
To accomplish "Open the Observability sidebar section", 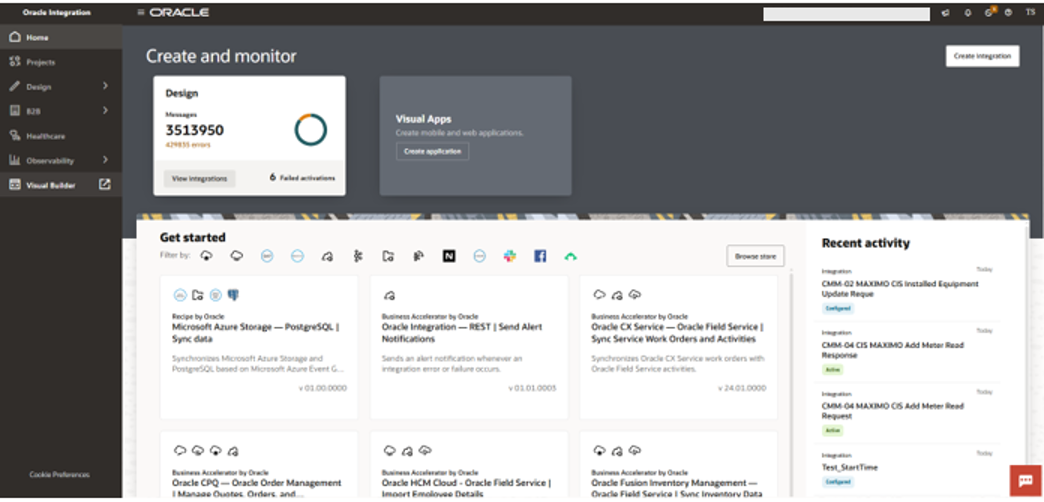I will coord(61,160).
